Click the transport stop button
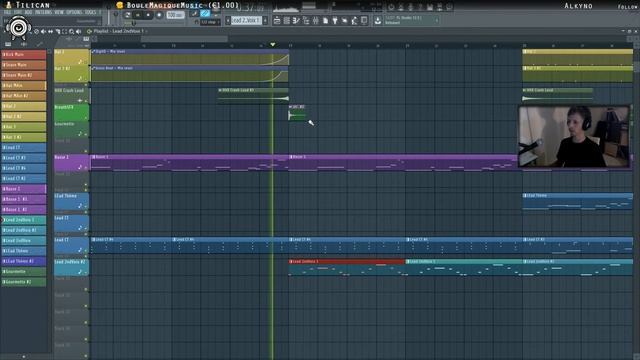Image resolution: width=640 pixels, height=360 pixels. coord(148,15)
